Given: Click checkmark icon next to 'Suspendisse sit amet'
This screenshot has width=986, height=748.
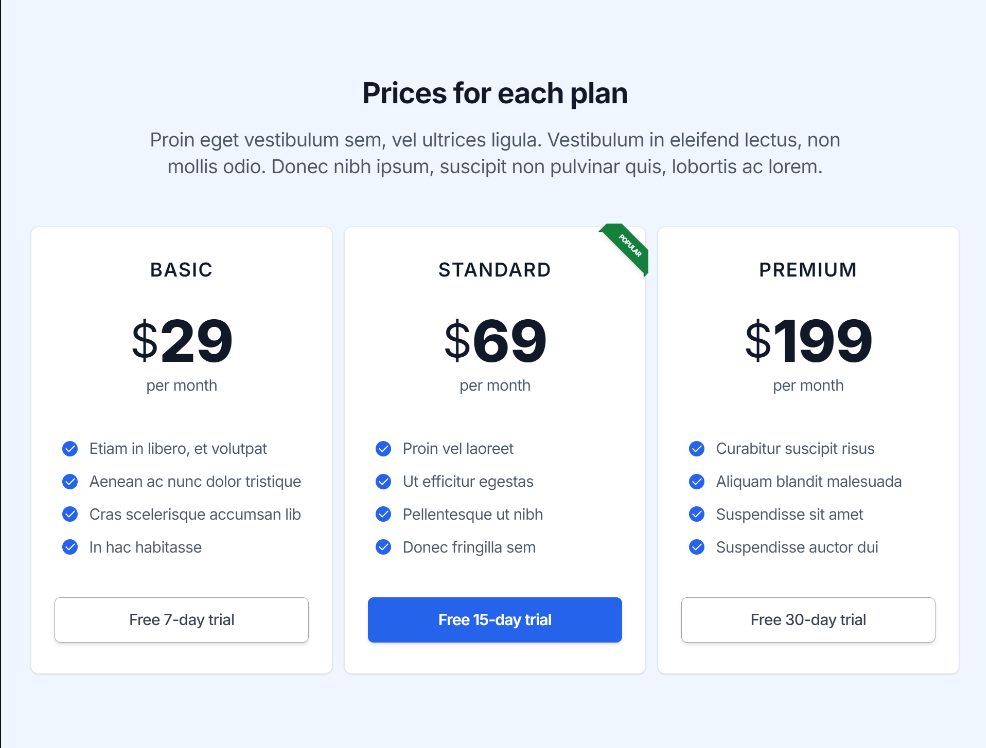Looking at the screenshot, I should click(697, 514).
